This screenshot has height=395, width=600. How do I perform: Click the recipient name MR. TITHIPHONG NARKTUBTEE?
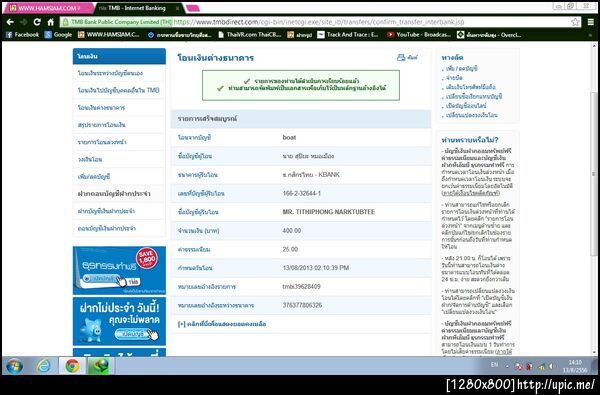point(329,212)
